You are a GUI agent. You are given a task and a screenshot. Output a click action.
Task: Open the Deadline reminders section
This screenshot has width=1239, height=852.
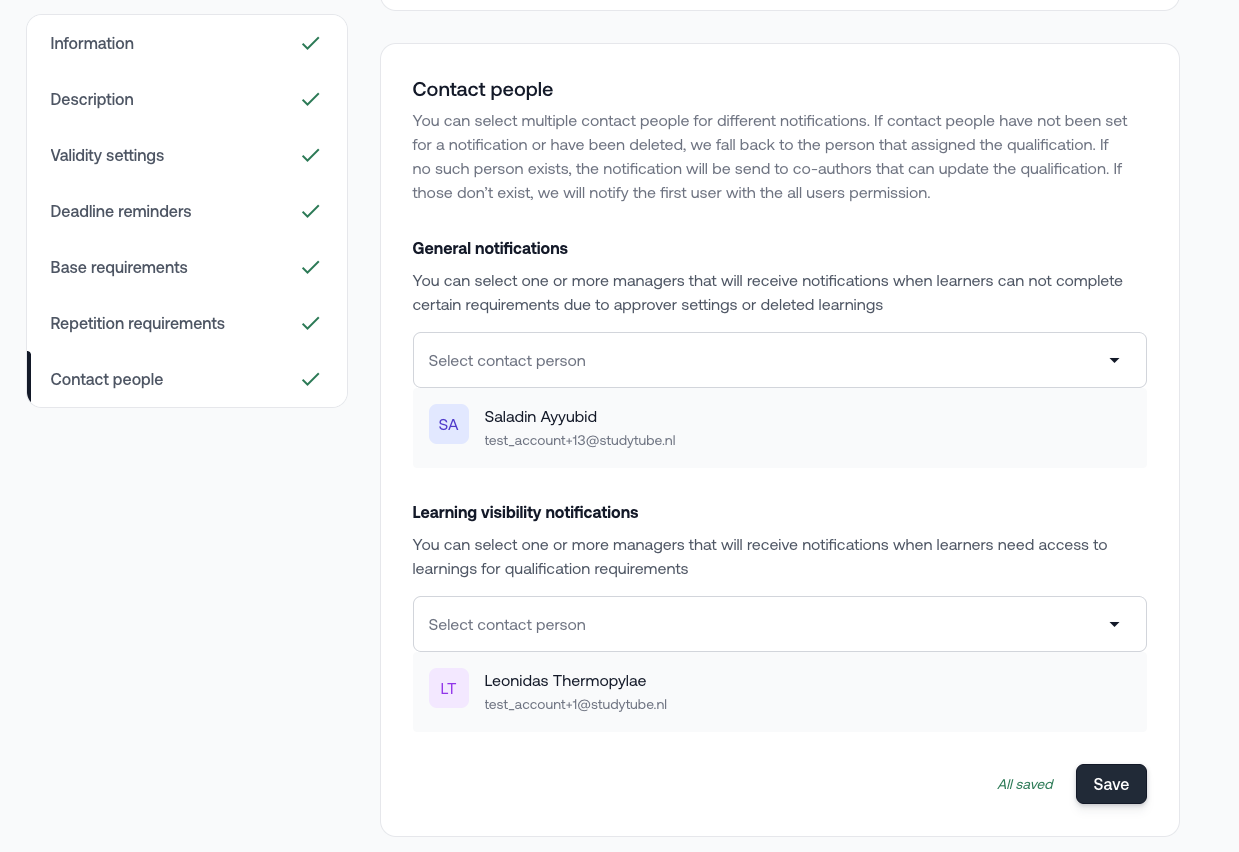click(x=121, y=212)
